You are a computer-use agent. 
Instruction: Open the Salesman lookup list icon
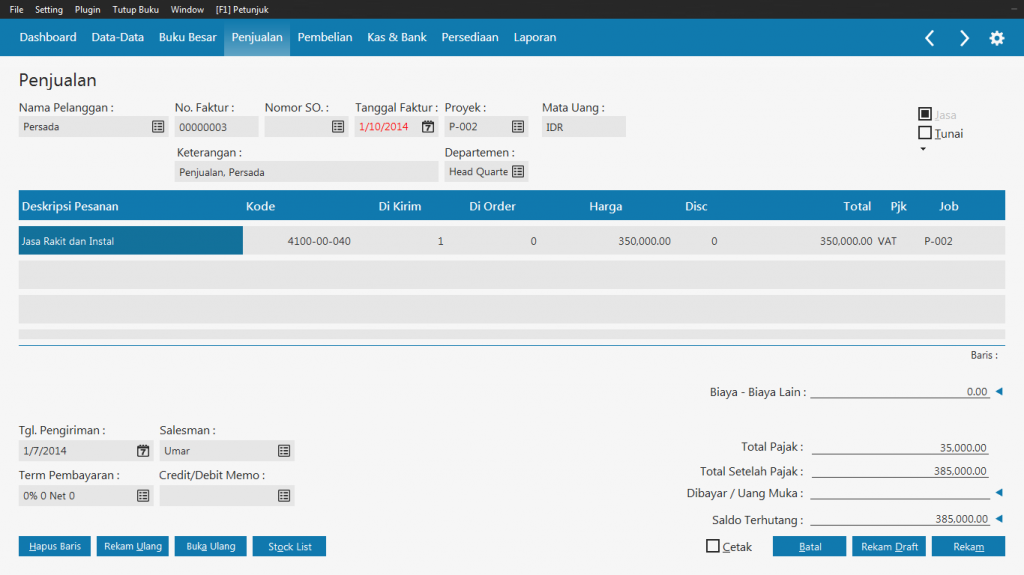[x=284, y=451]
